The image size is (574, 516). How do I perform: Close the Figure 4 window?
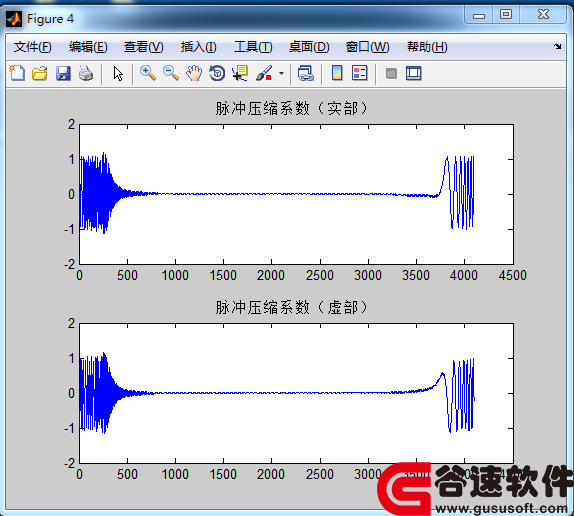tap(543, 15)
